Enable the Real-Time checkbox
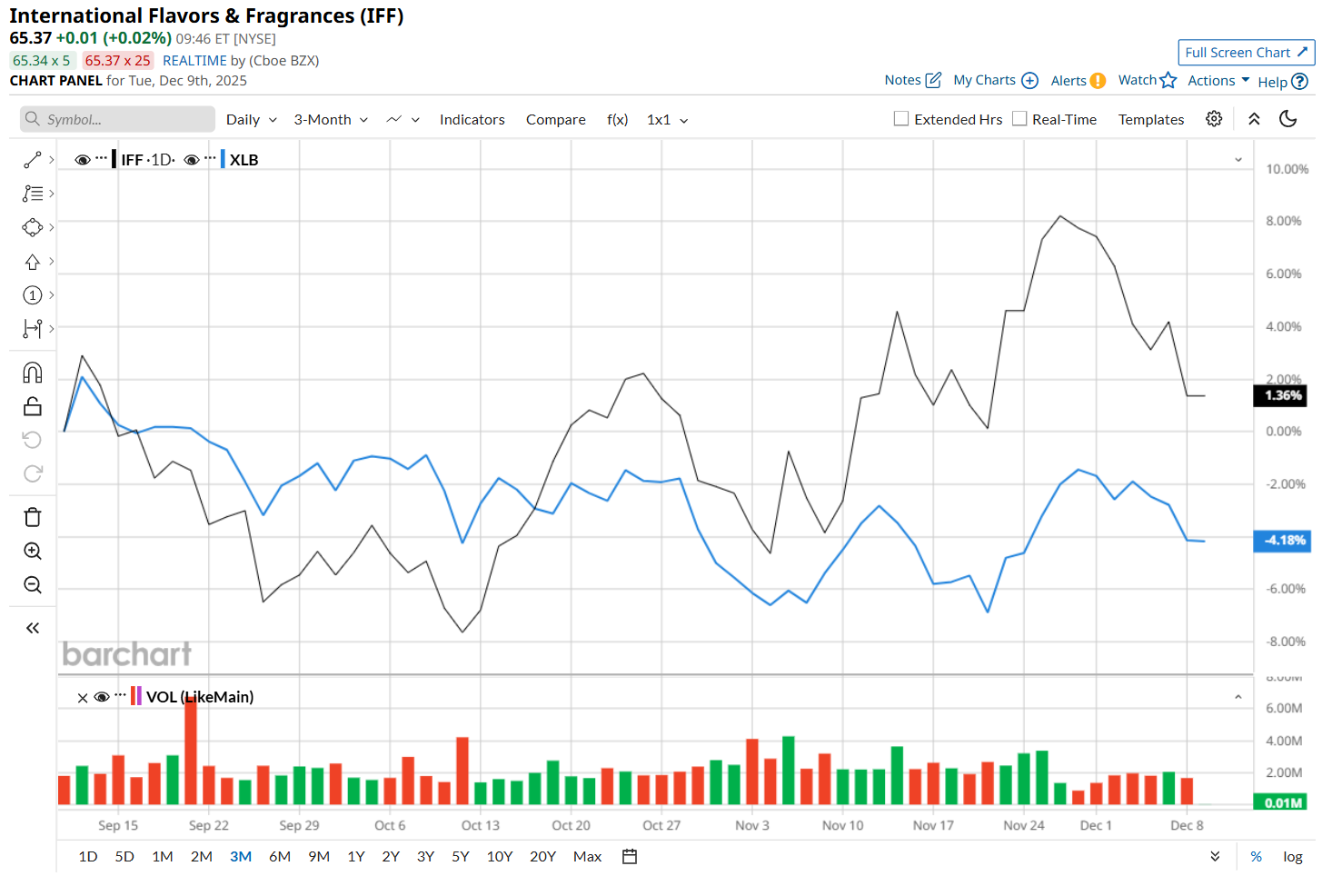Image resolution: width=1342 pixels, height=896 pixels. coord(1019,118)
